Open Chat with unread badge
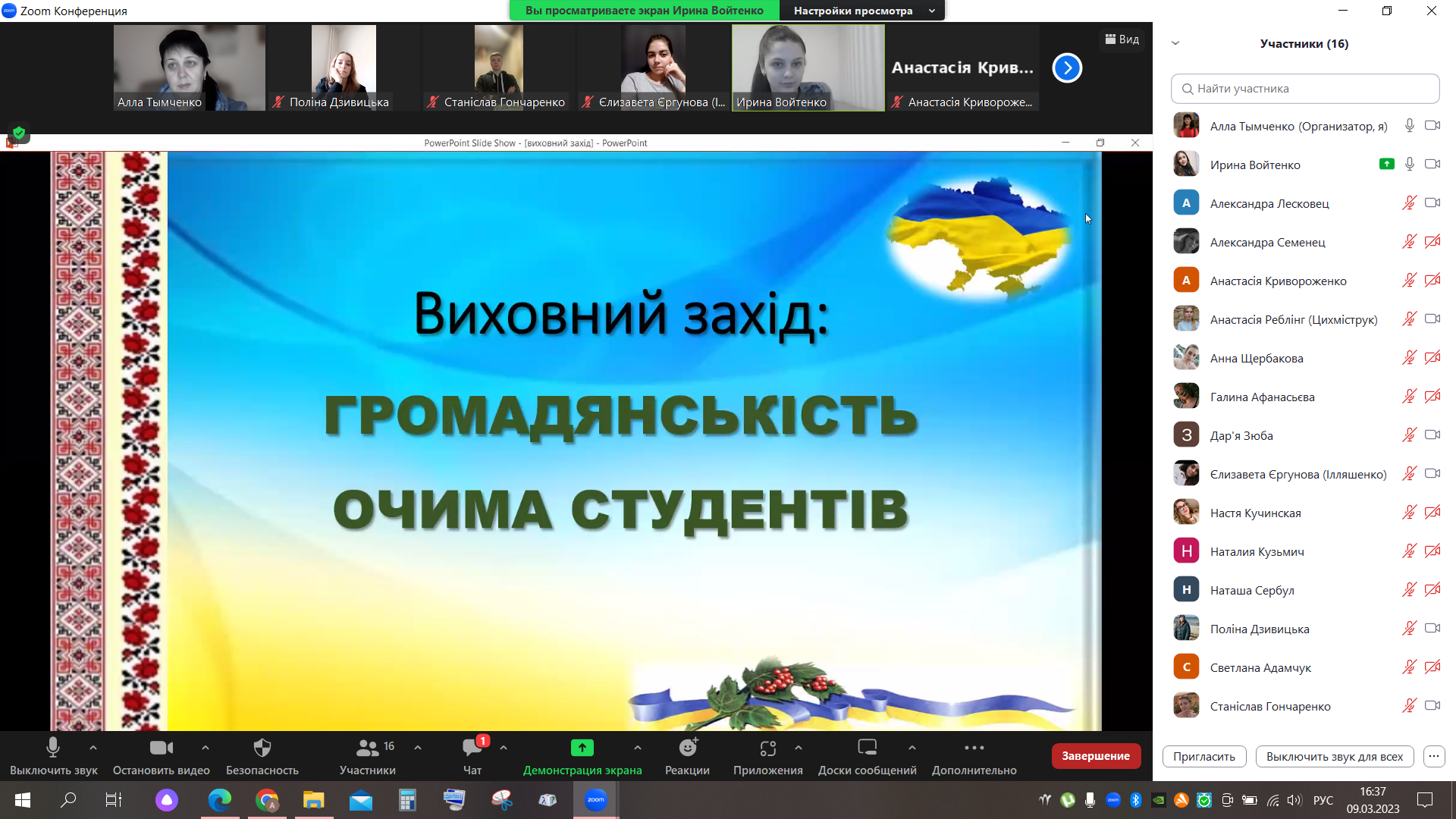The height and width of the screenshot is (819, 1456). [x=472, y=748]
